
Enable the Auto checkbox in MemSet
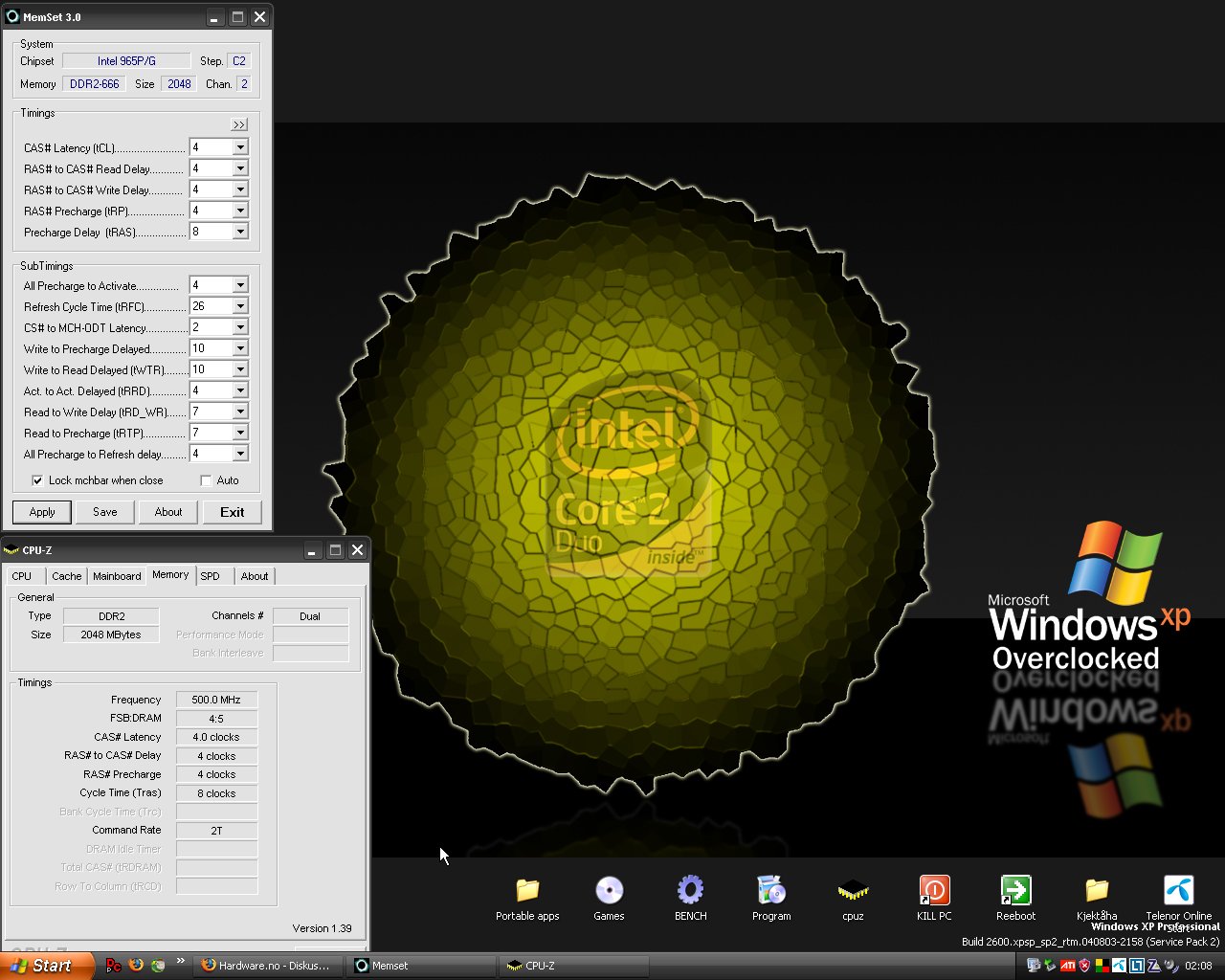click(x=206, y=480)
